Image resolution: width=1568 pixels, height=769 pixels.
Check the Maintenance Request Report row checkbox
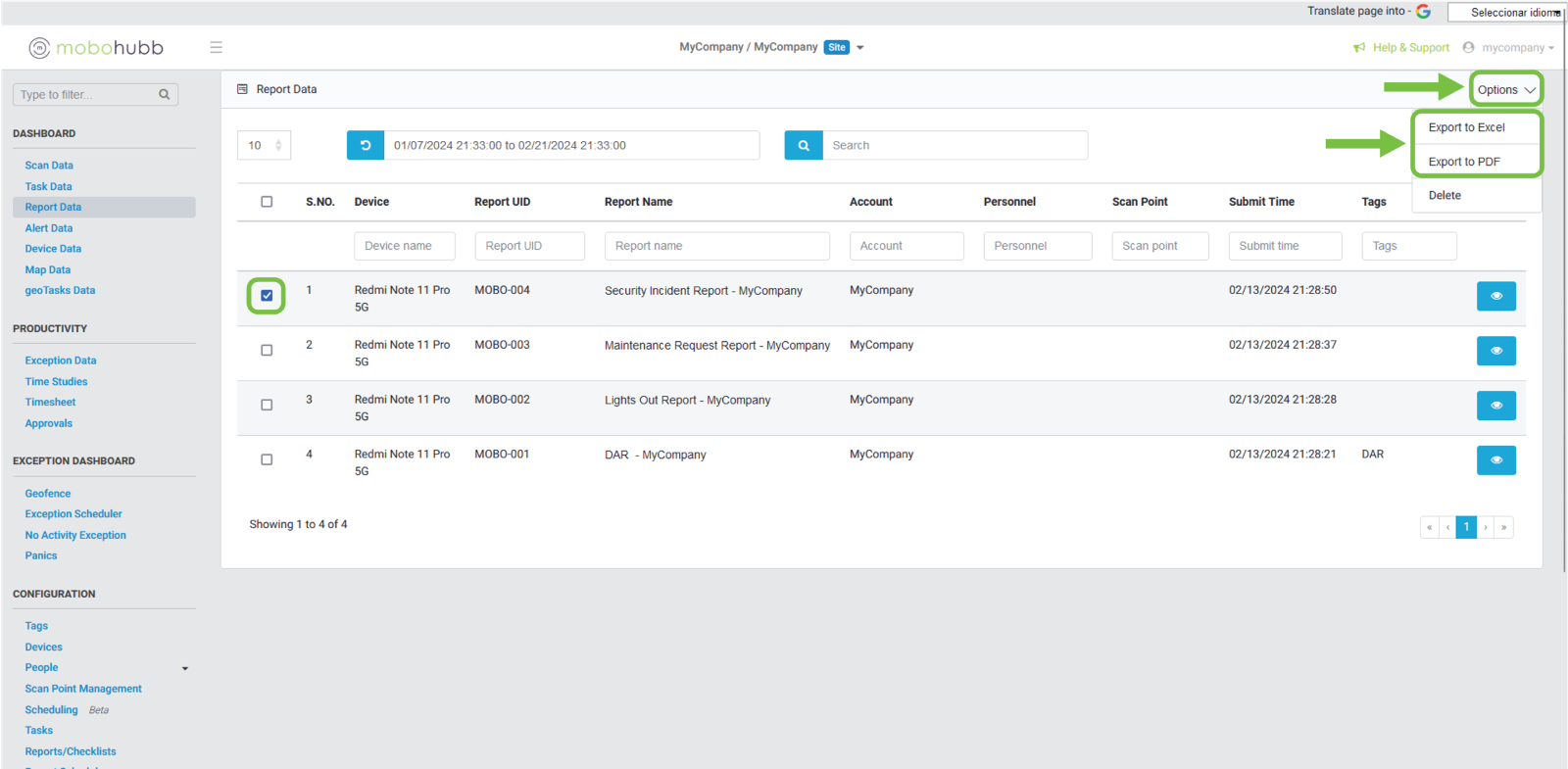coord(267,350)
